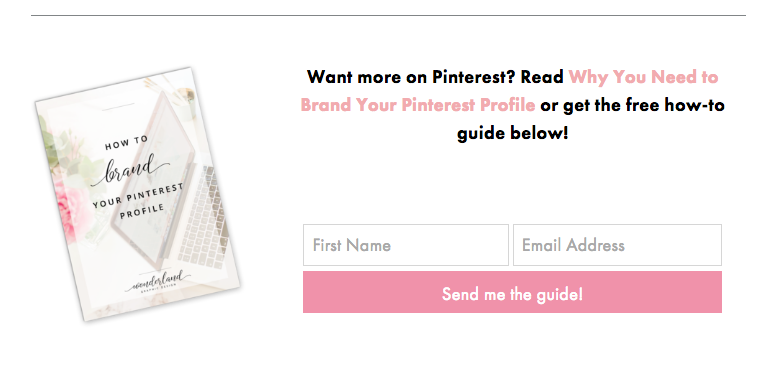Open the tilted Pinterest guide cover image
This screenshot has height=379, width=778.
tap(137, 194)
